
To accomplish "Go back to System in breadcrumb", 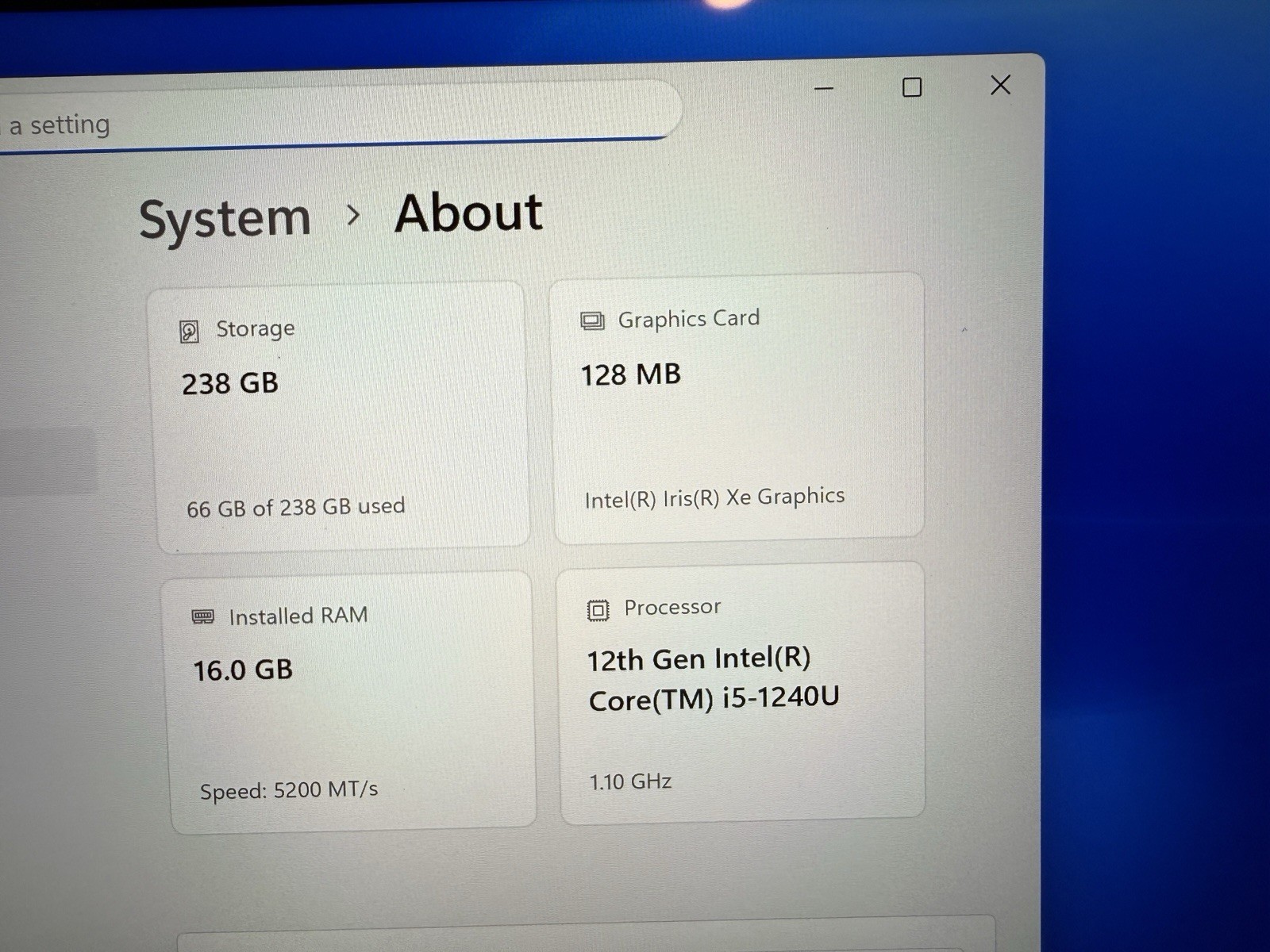I will tap(225, 219).
